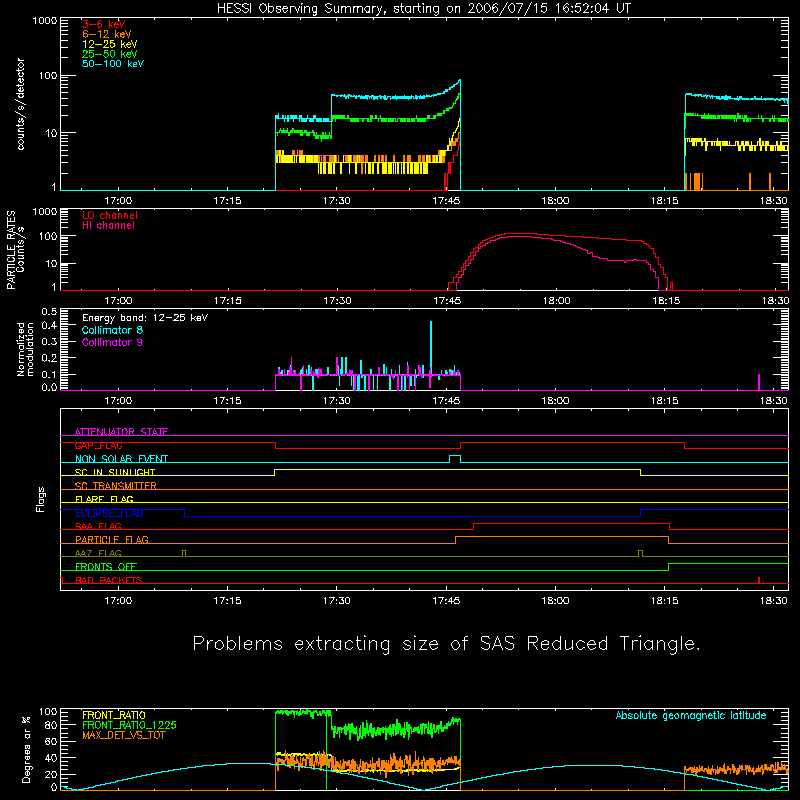
Task: Click the 0.5 value on the modulation axis
Action: click(x=49, y=311)
